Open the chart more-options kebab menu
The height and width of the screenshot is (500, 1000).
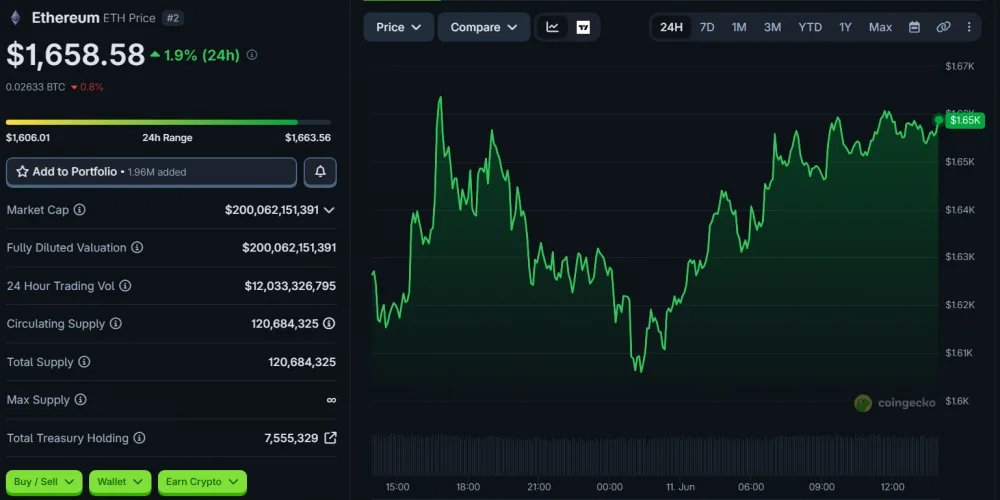coord(969,27)
